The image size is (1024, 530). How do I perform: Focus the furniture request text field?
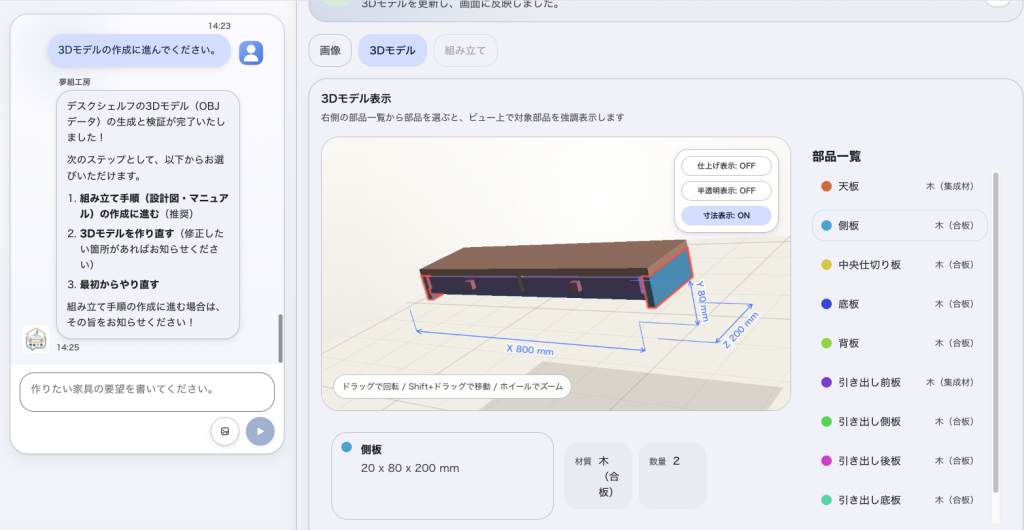tap(147, 392)
